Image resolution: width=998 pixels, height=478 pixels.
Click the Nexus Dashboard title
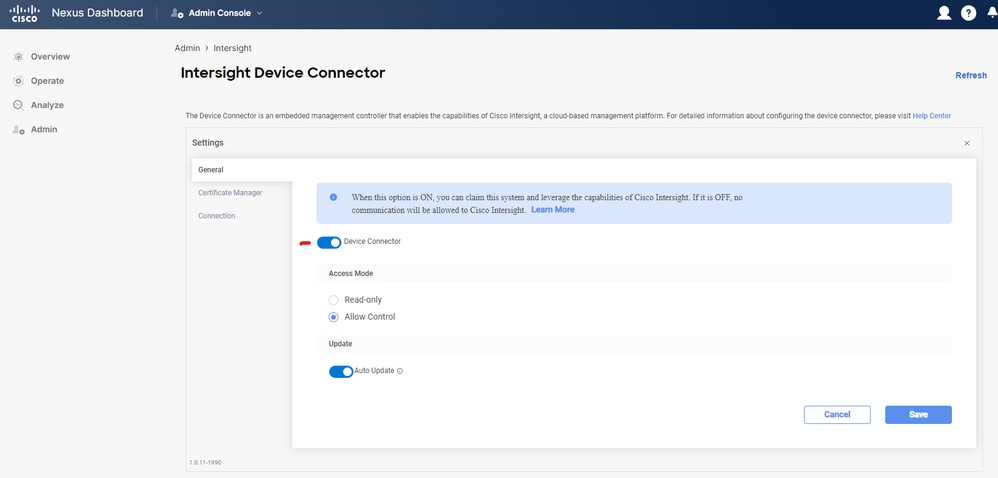97,13
